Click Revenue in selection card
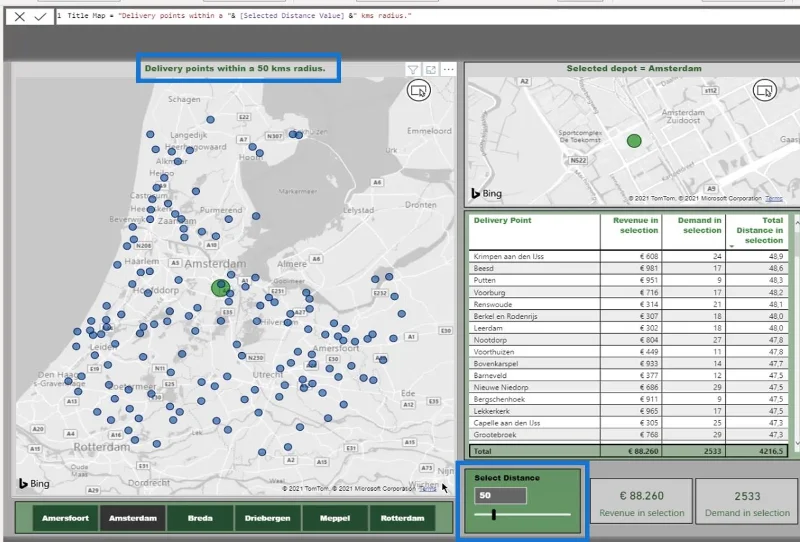 [641, 502]
